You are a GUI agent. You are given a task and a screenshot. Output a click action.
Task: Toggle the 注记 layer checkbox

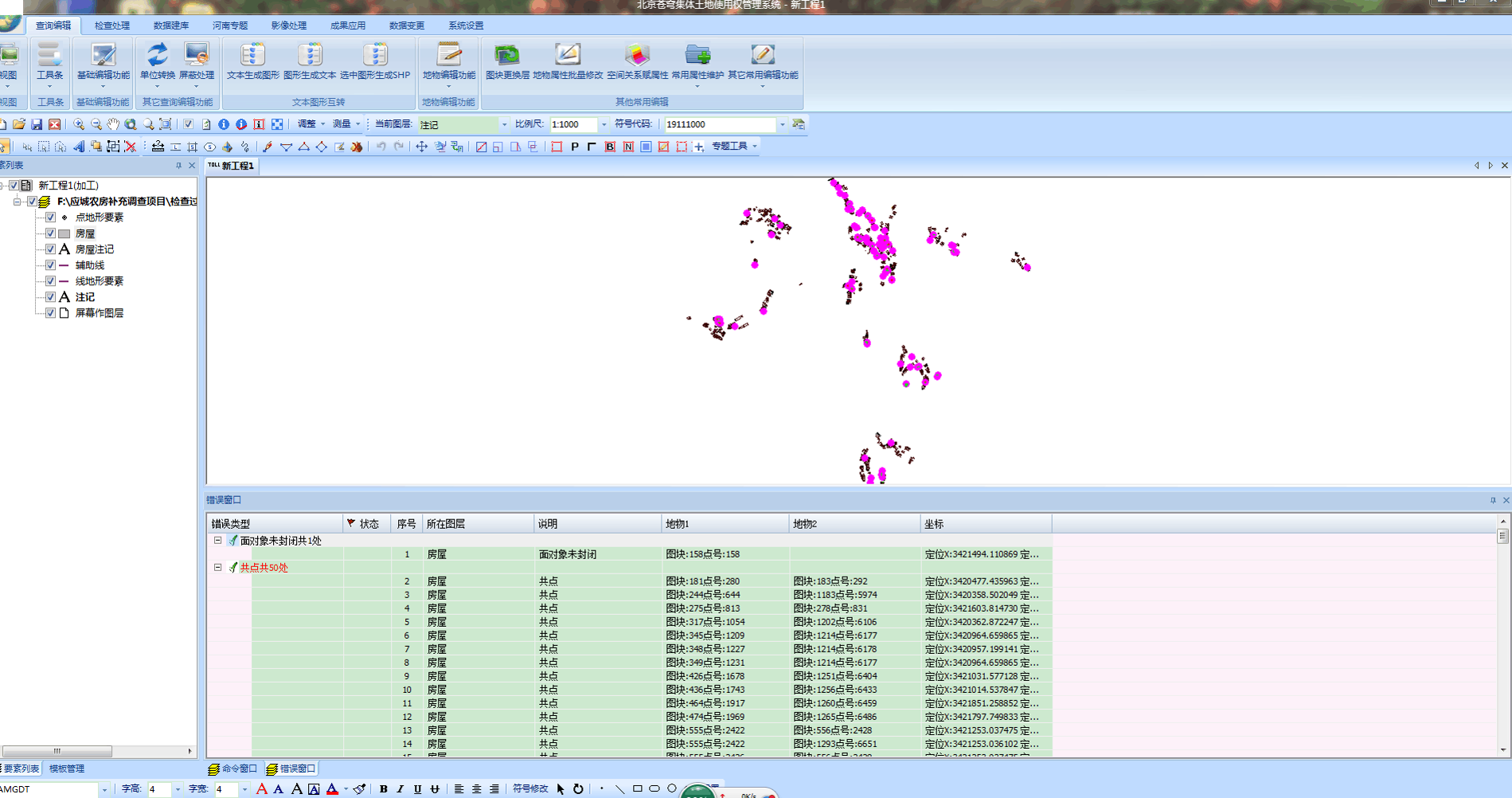point(51,297)
